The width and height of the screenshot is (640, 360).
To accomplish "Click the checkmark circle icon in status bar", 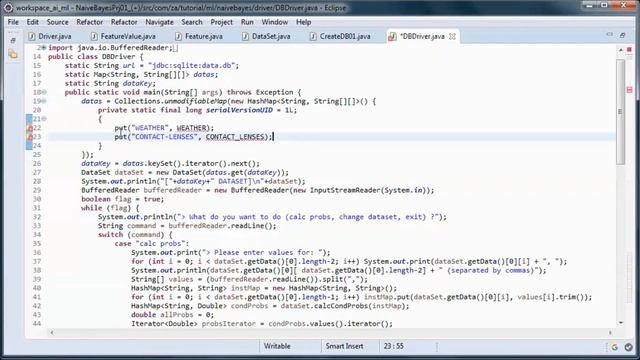I will point(629,347).
